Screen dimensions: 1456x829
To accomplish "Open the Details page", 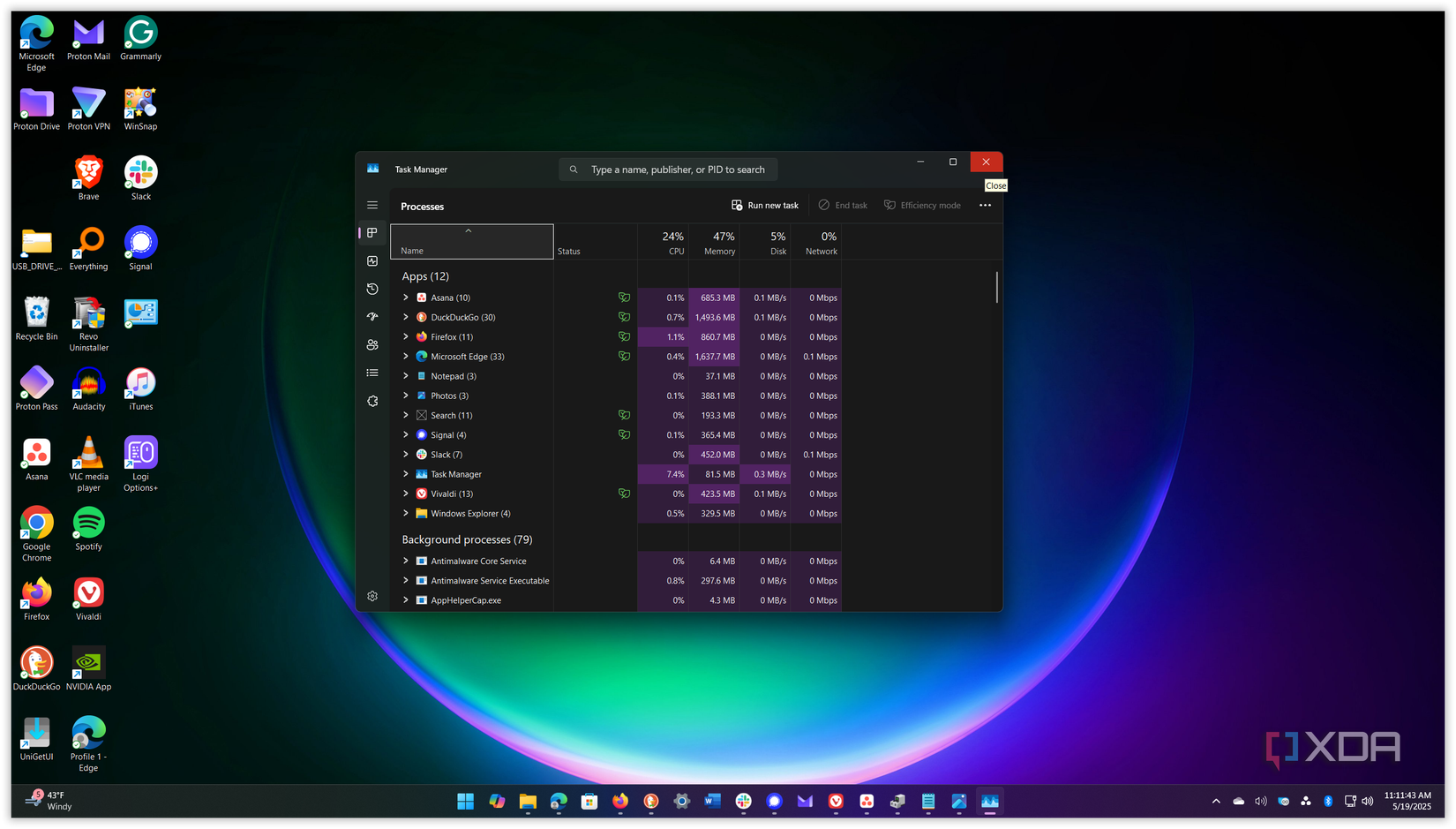I will (372, 373).
